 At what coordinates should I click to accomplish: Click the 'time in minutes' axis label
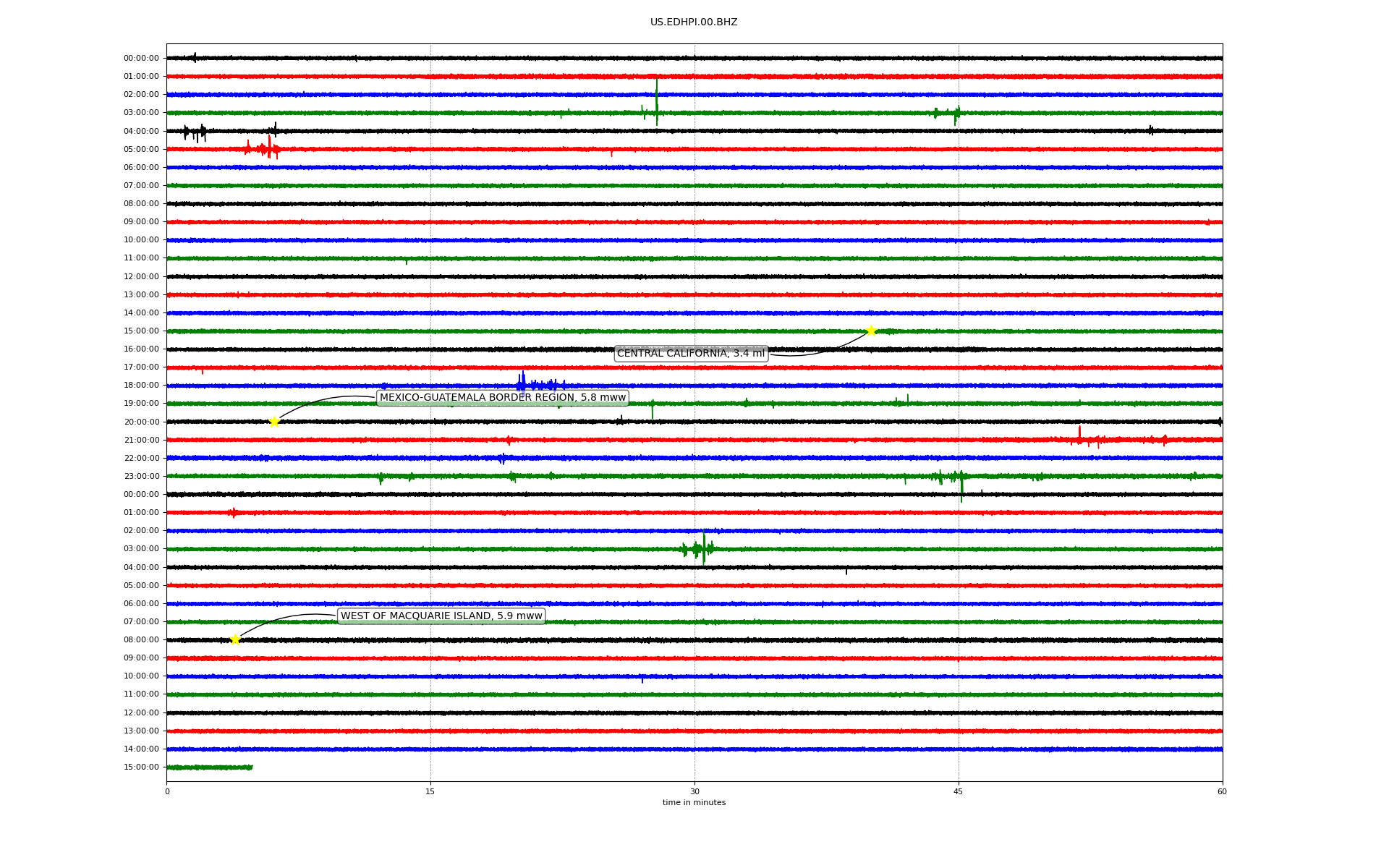pyautogui.click(x=694, y=803)
